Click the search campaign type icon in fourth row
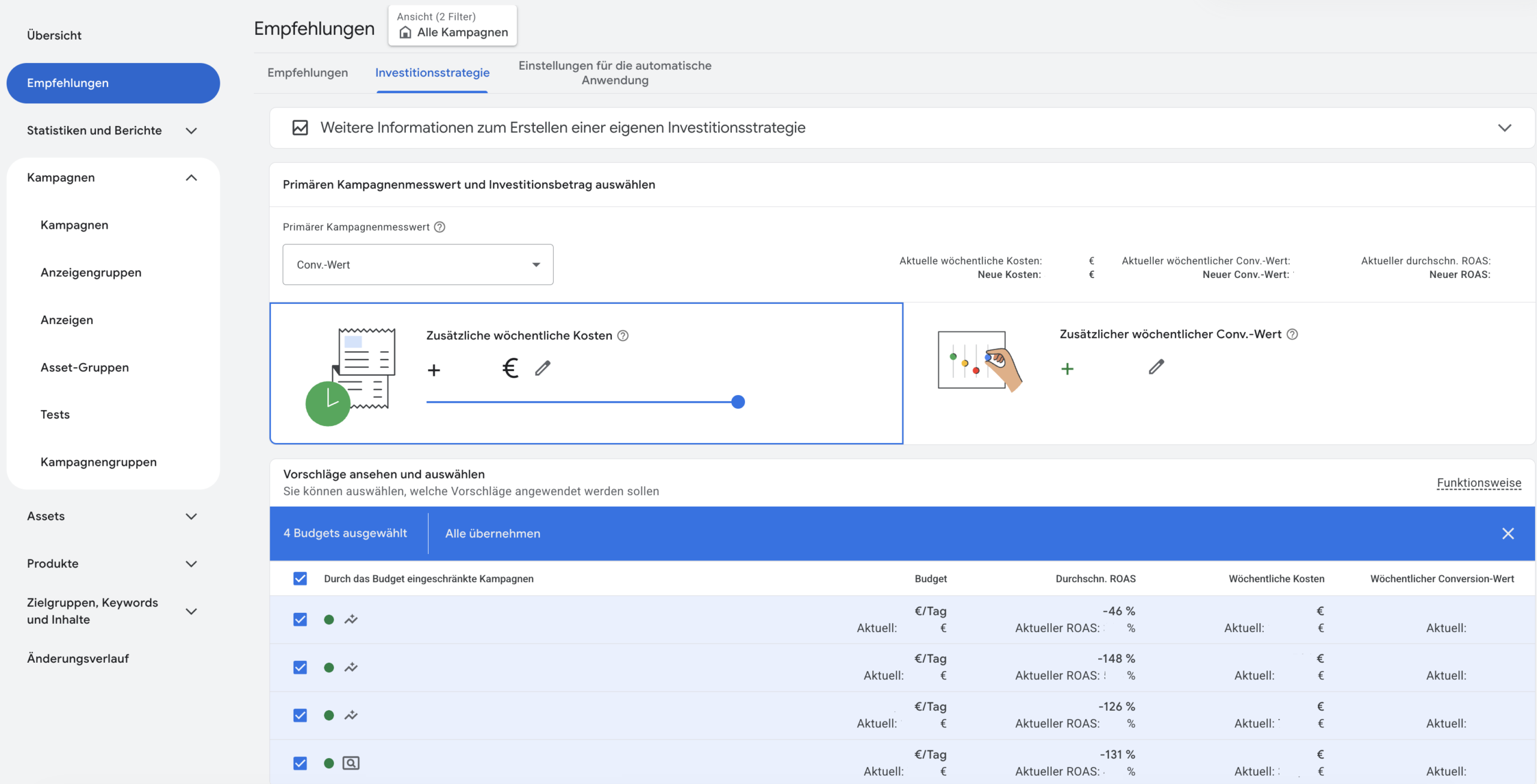 351,763
